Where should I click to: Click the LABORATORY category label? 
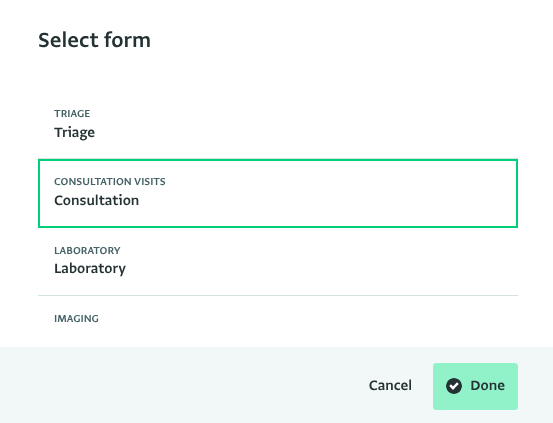(x=87, y=250)
